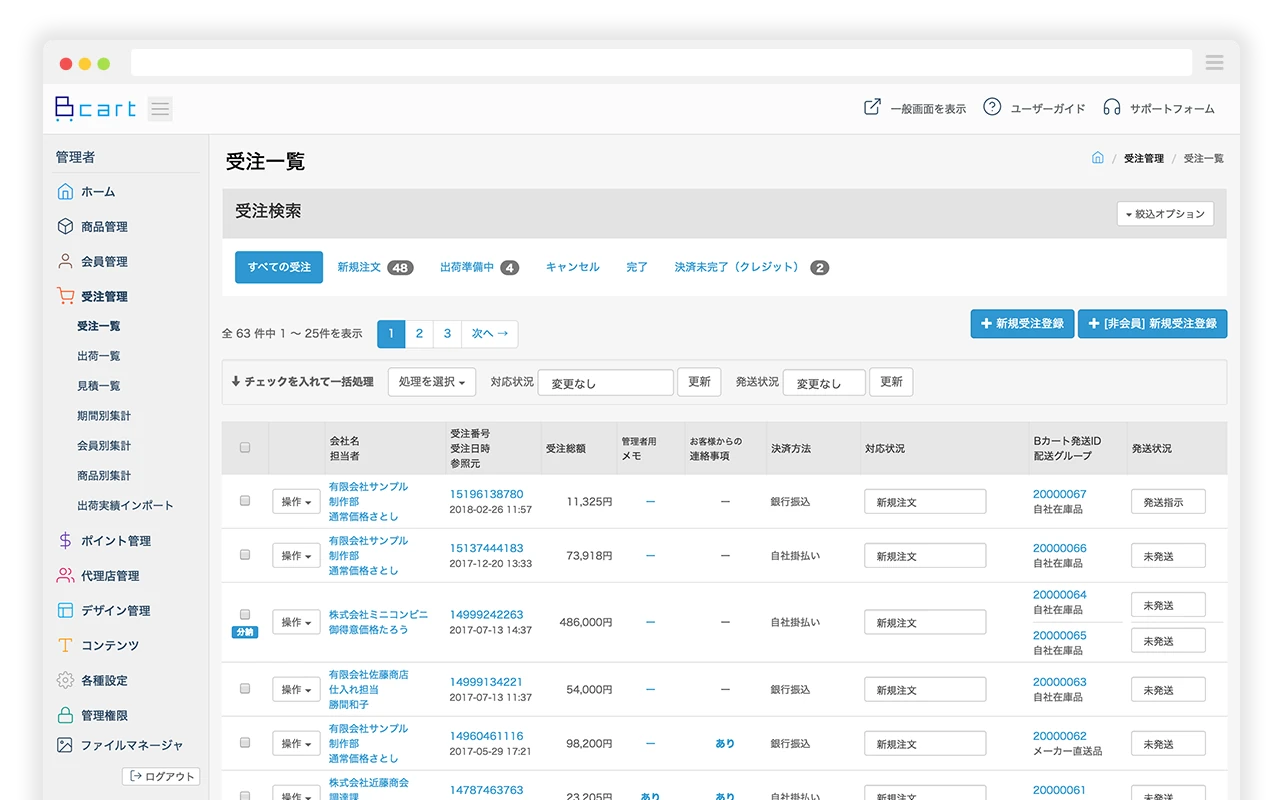
Task: Toggle the select-all checkbox in table header
Action: click(x=245, y=448)
